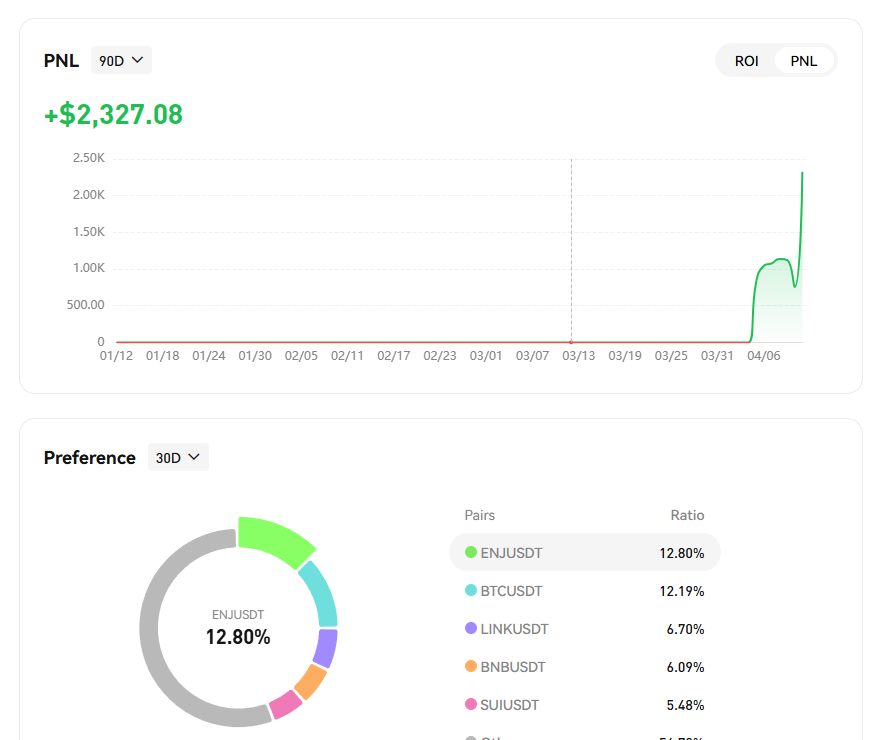The image size is (875, 740).
Task: Click the Ratio column header
Action: coord(687,515)
